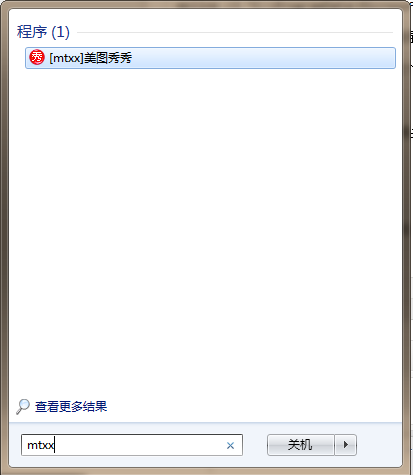
Task: Click the blue X in the search field
Action: (230, 445)
